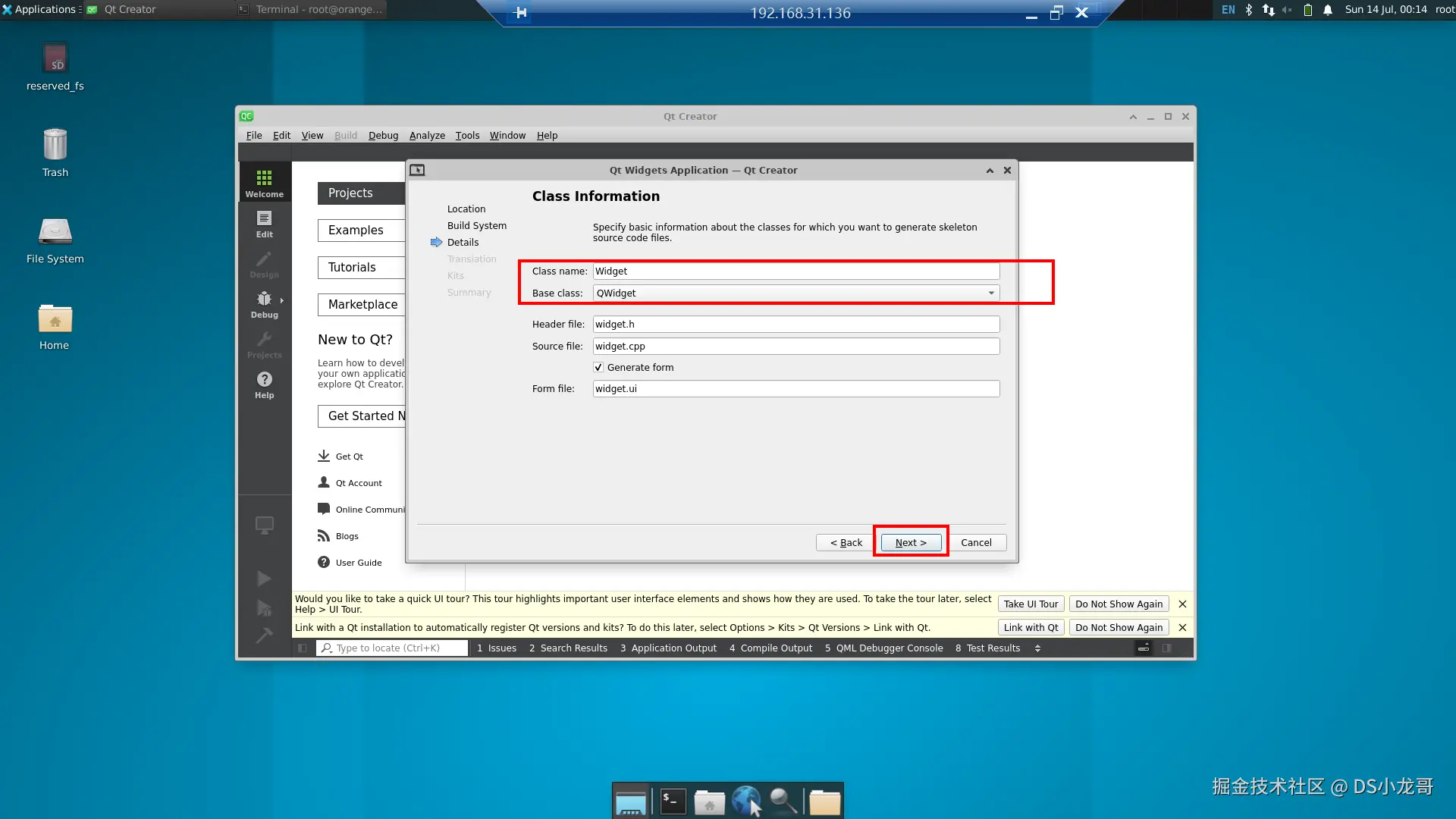Switch to Edit mode in the sidebar
1456x819 pixels.
point(264,224)
